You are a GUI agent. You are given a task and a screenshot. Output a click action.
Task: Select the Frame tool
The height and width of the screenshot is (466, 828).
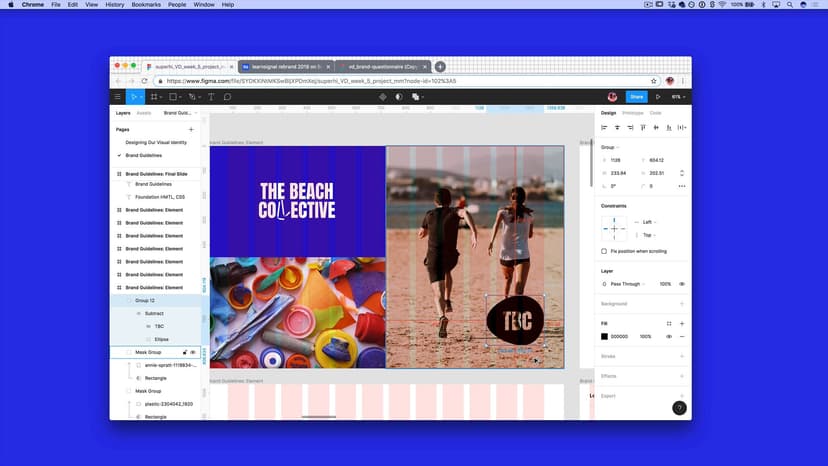coord(154,97)
